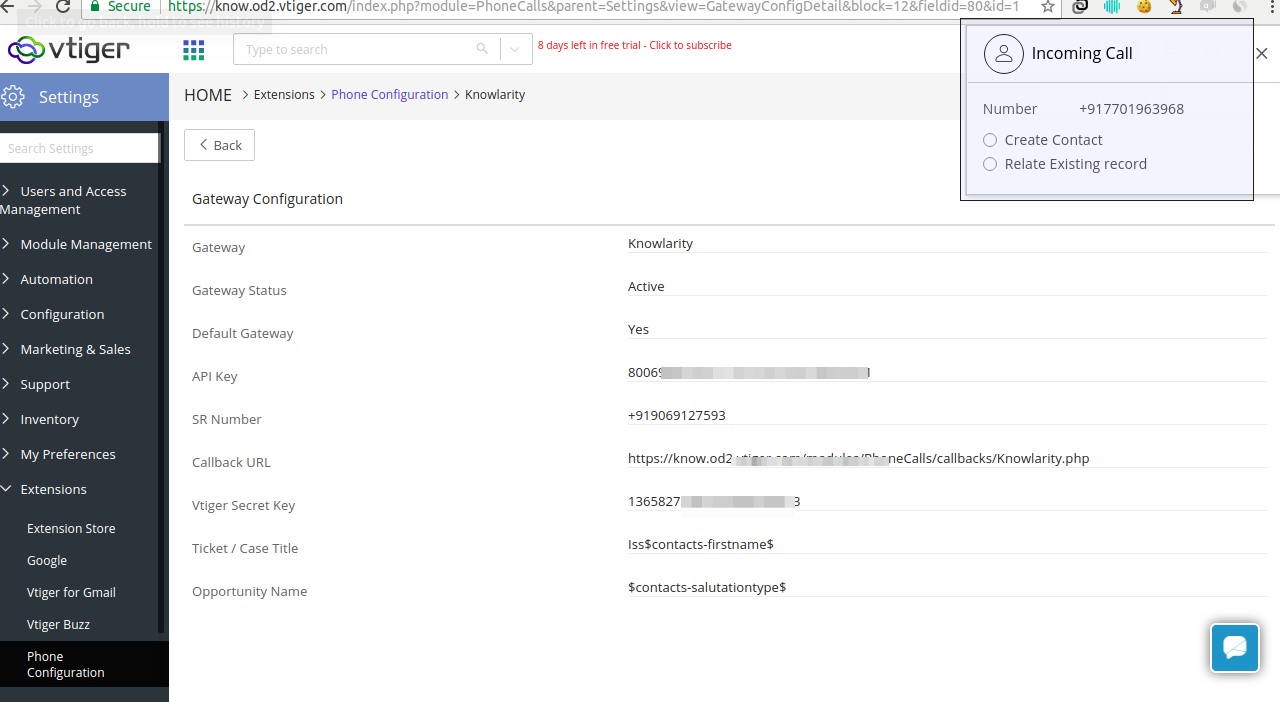
Task: Go to HOME breadcrumb
Action: [x=208, y=95]
